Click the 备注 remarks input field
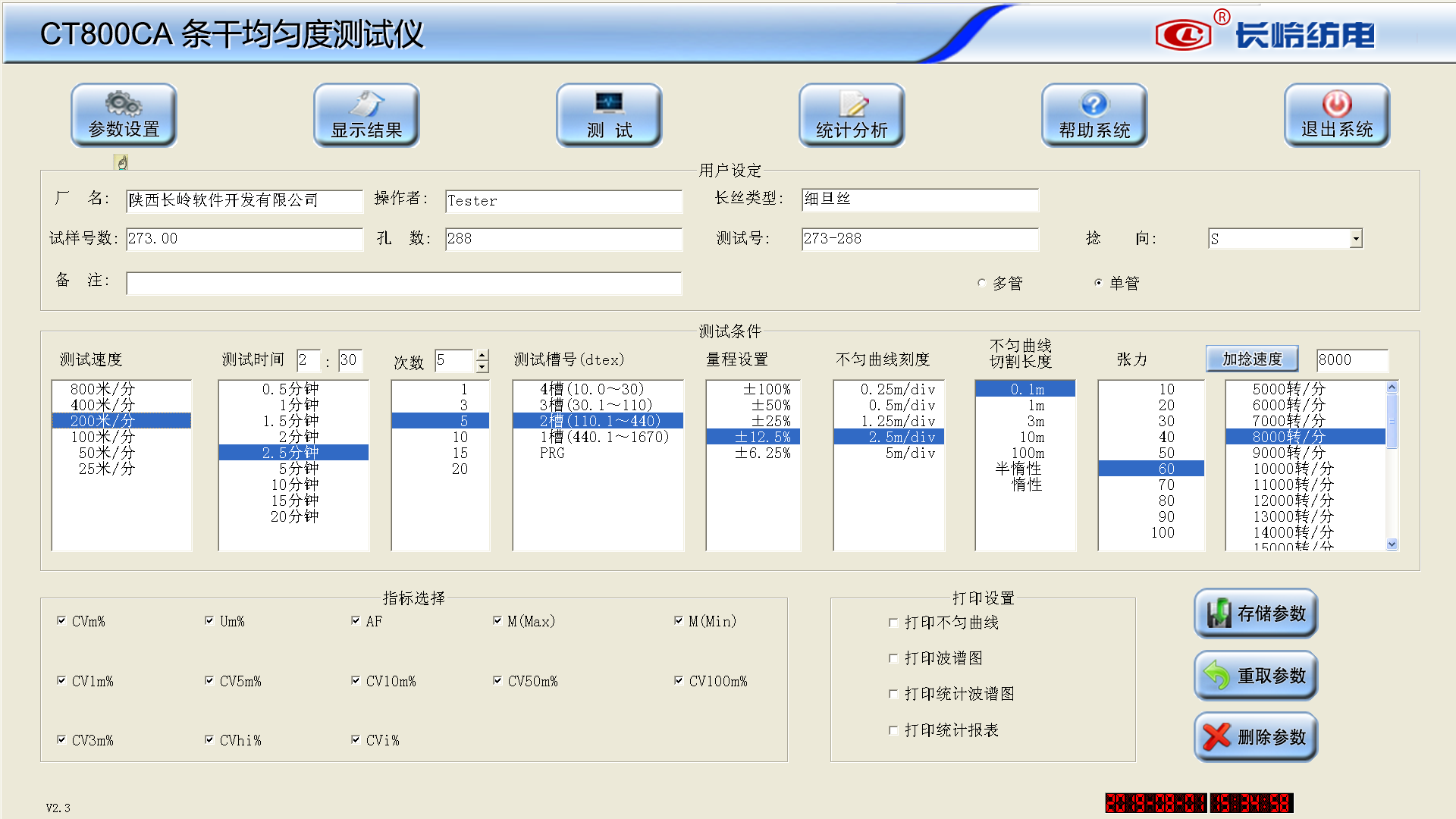Screen dimensions: 1456x819 pyautogui.click(x=403, y=284)
